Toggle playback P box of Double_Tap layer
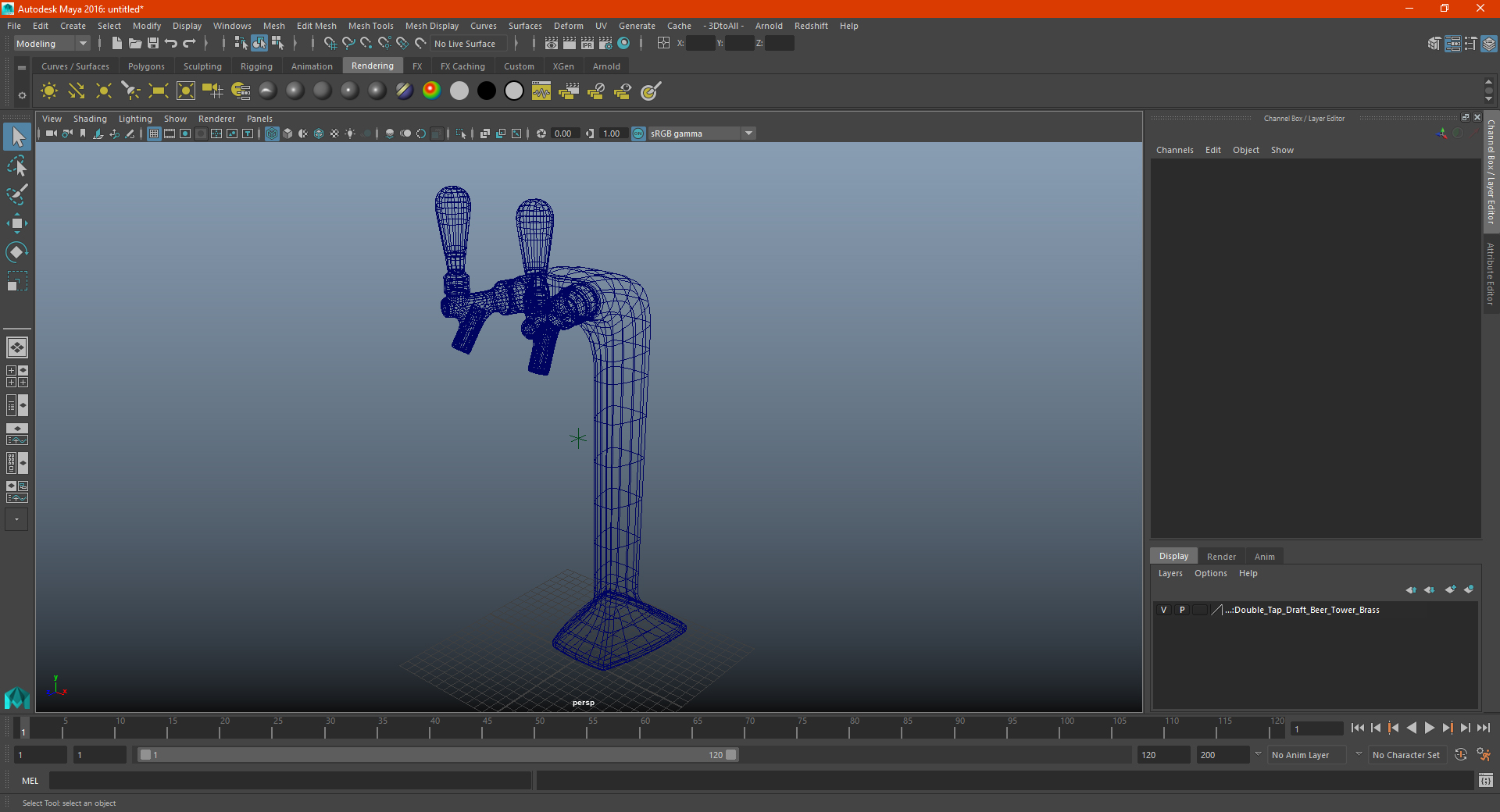Viewport: 1500px width, 812px height. tap(1182, 610)
